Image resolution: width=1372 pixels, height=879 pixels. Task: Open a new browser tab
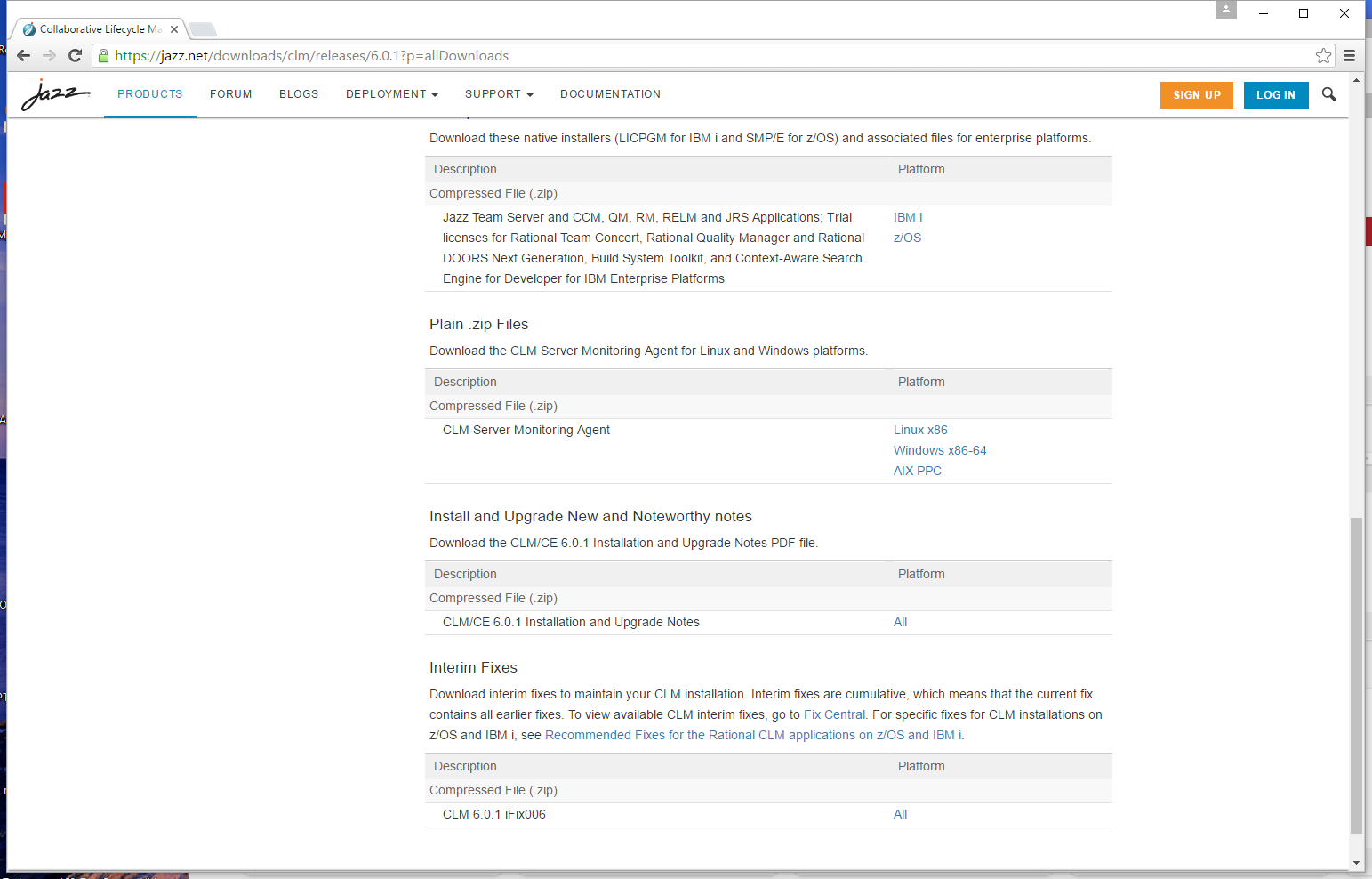(203, 29)
